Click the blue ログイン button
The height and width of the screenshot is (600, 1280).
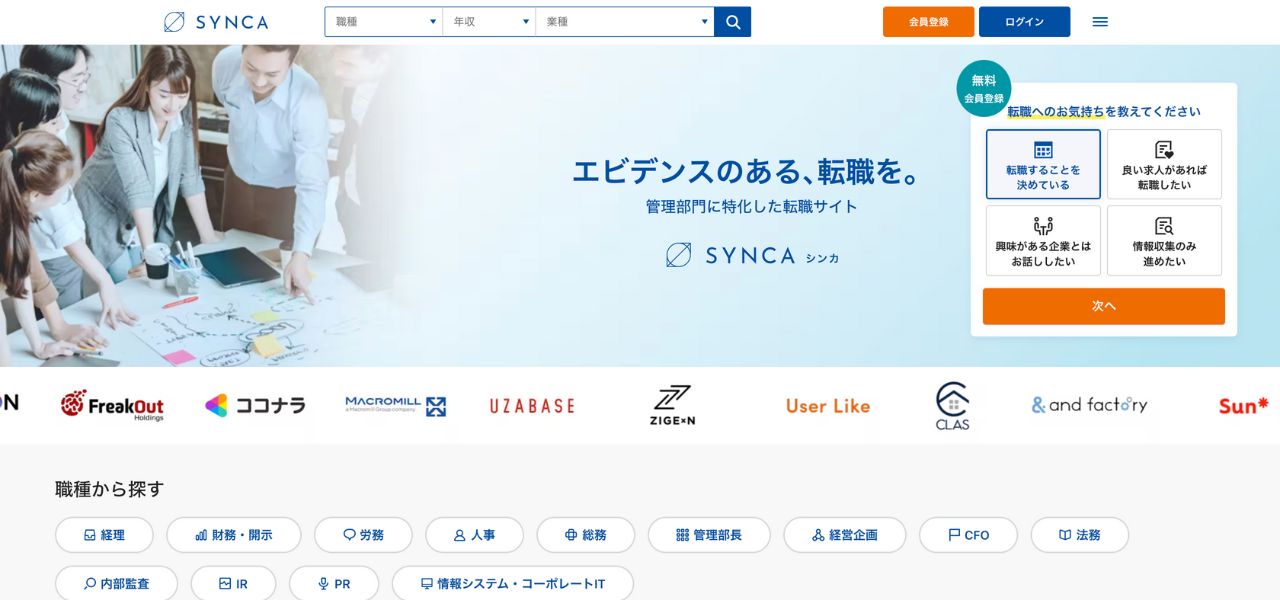pyautogui.click(x=1024, y=22)
